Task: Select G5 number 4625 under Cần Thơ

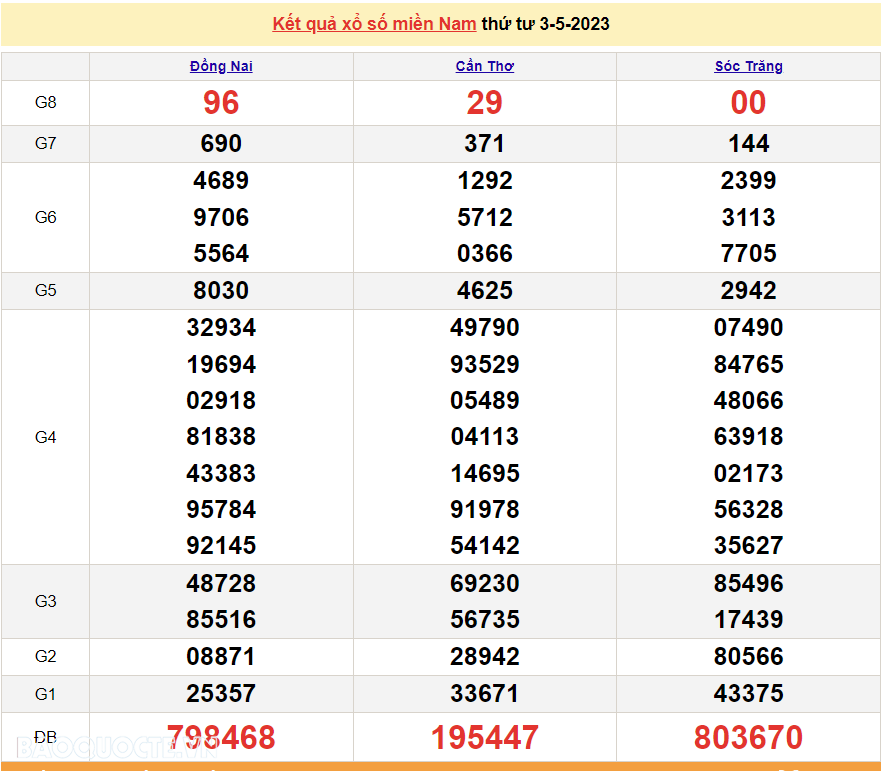Action: (x=484, y=291)
